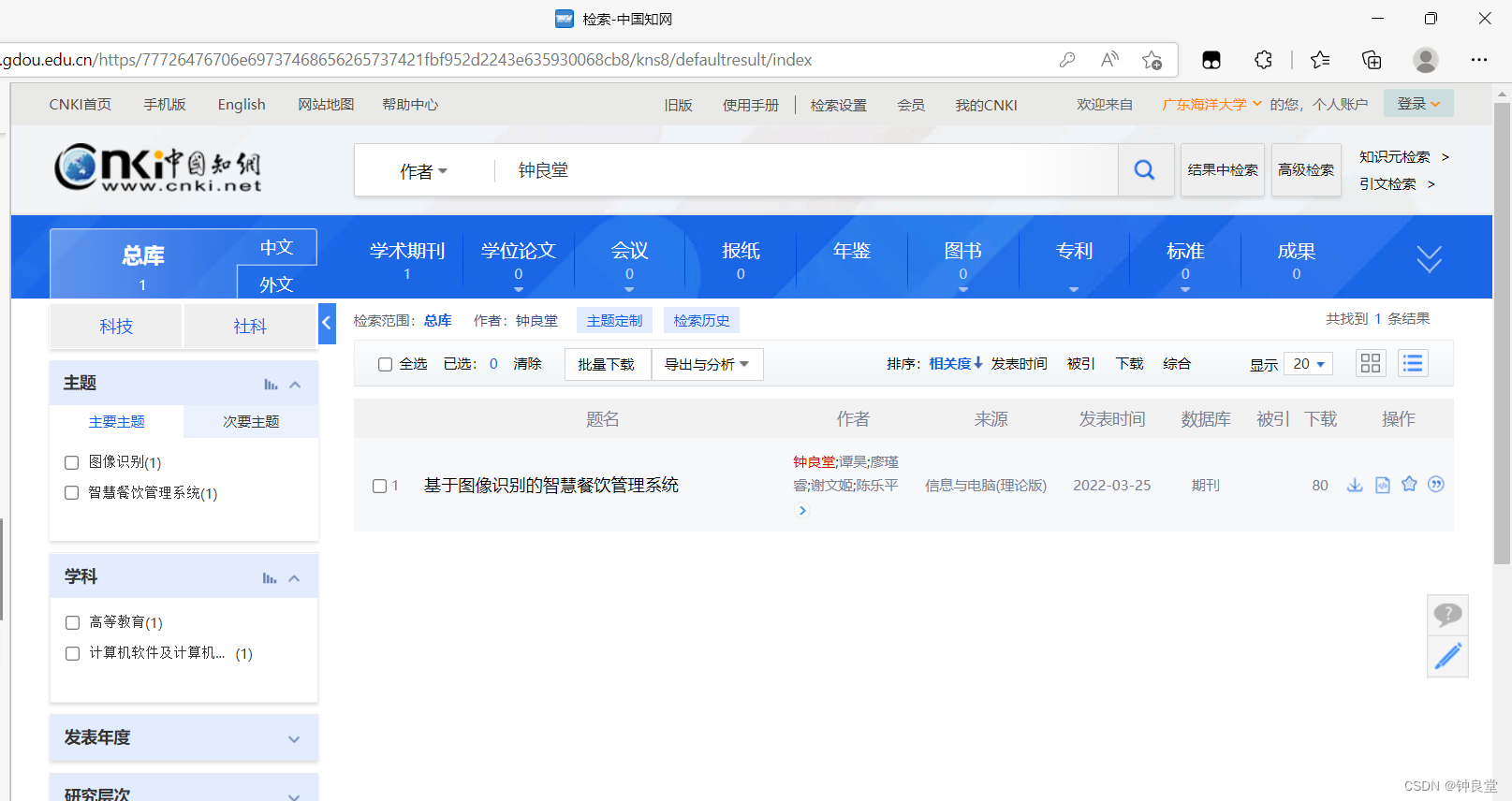Click the read aloud icon
Screen dimensions: 1512x801
[1109, 60]
